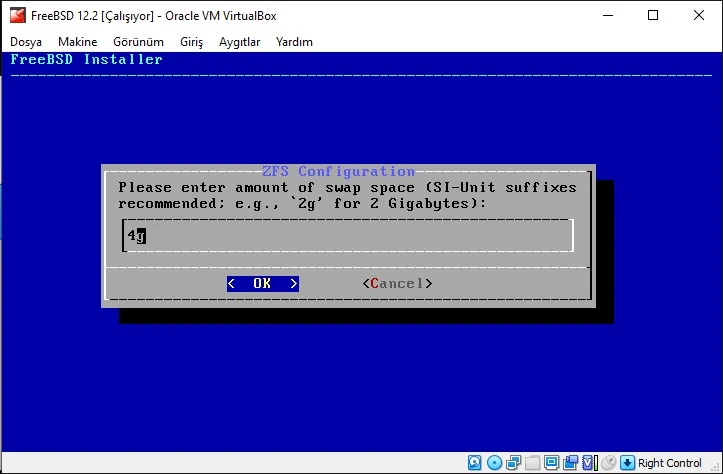This screenshot has height=474, width=723.
Task: Open the Giriş menu
Action: pyautogui.click(x=191, y=42)
